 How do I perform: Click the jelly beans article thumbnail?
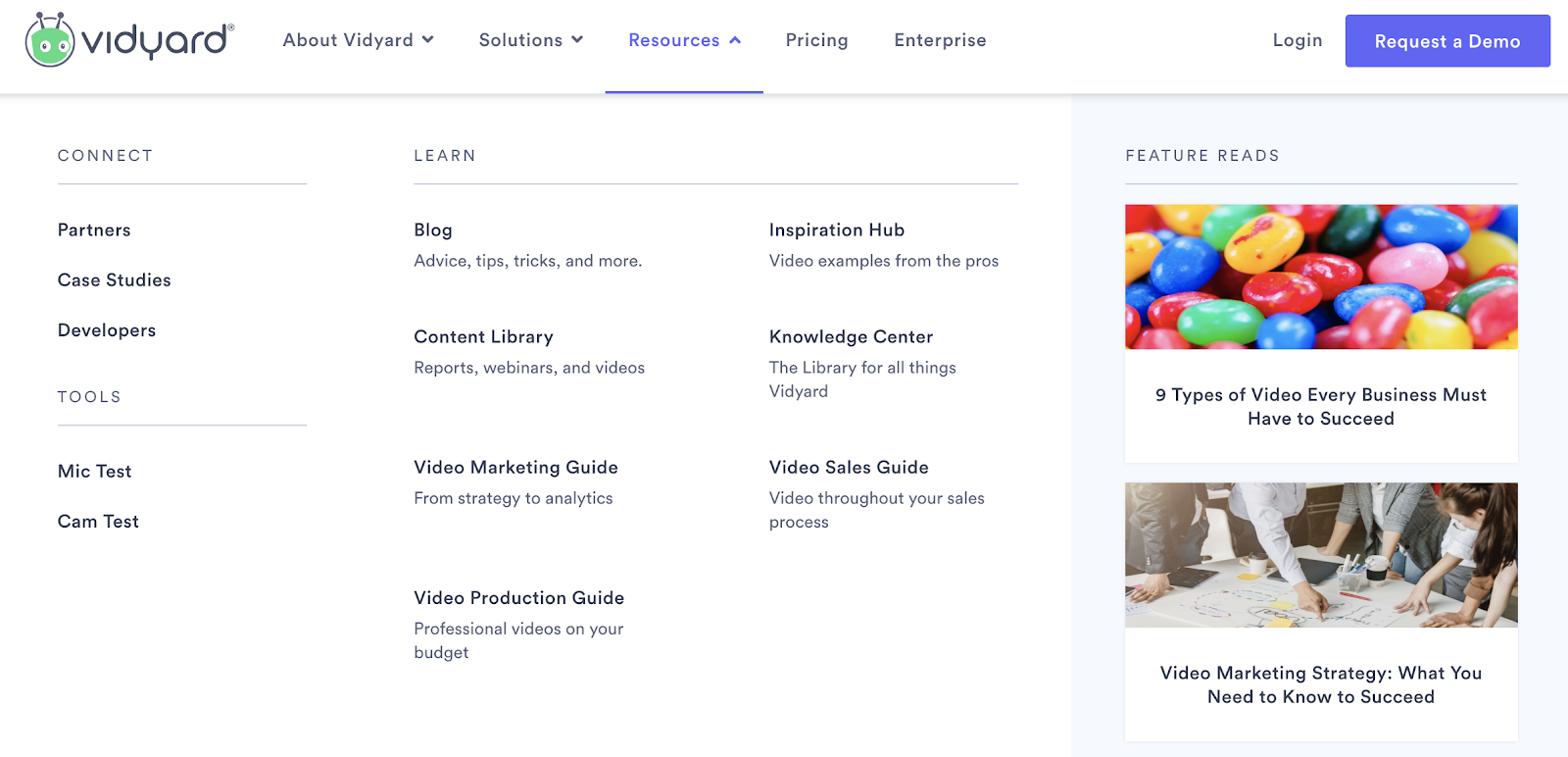pyautogui.click(x=1321, y=277)
